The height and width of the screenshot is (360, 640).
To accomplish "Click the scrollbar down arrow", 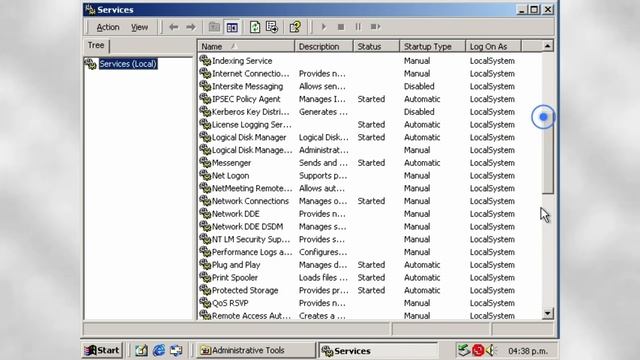I will (x=547, y=313).
